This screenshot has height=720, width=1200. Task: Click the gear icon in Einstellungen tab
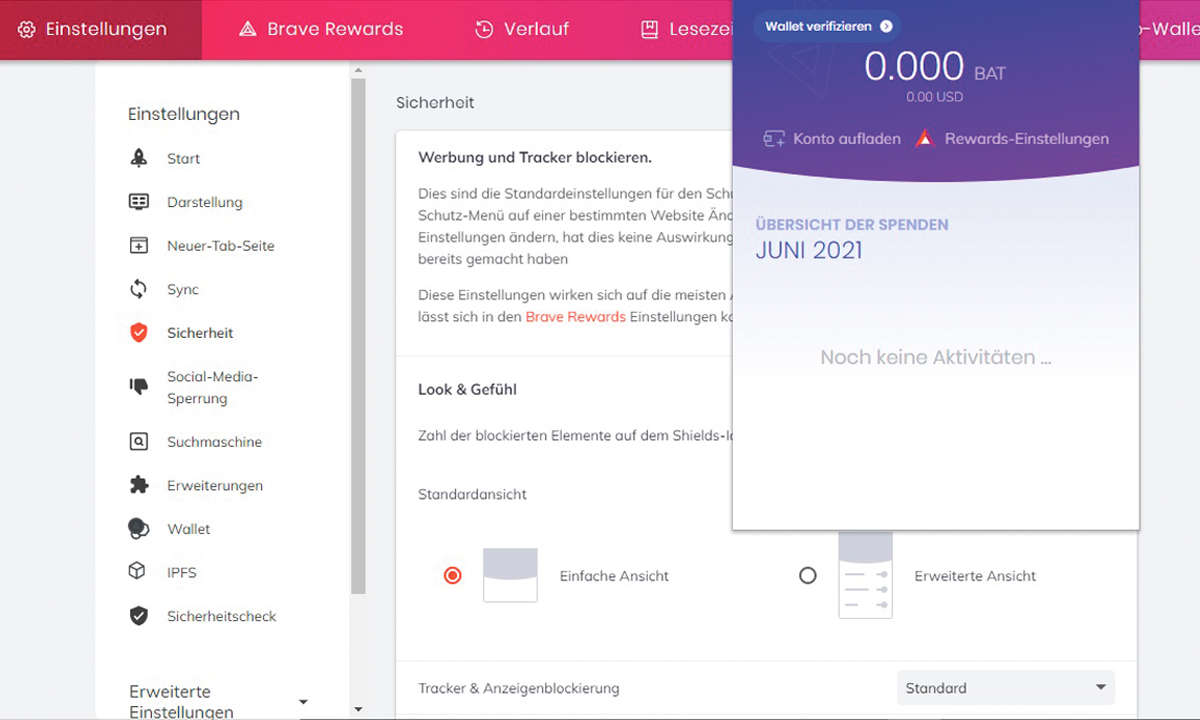(27, 29)
